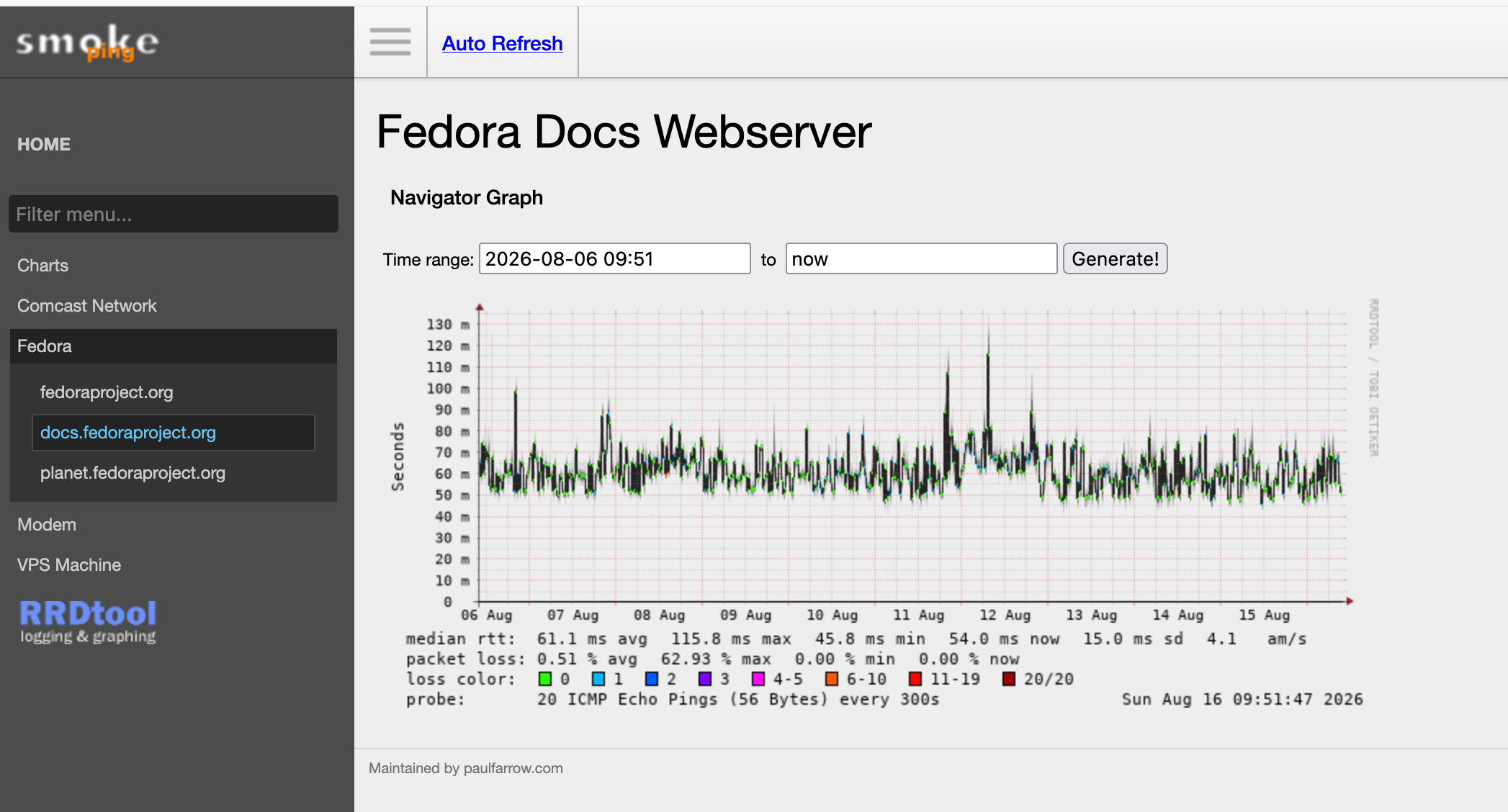Click the '15 Aug' x-axis label
Viewport: 1508px width, 812px height.
(1264, 615)
